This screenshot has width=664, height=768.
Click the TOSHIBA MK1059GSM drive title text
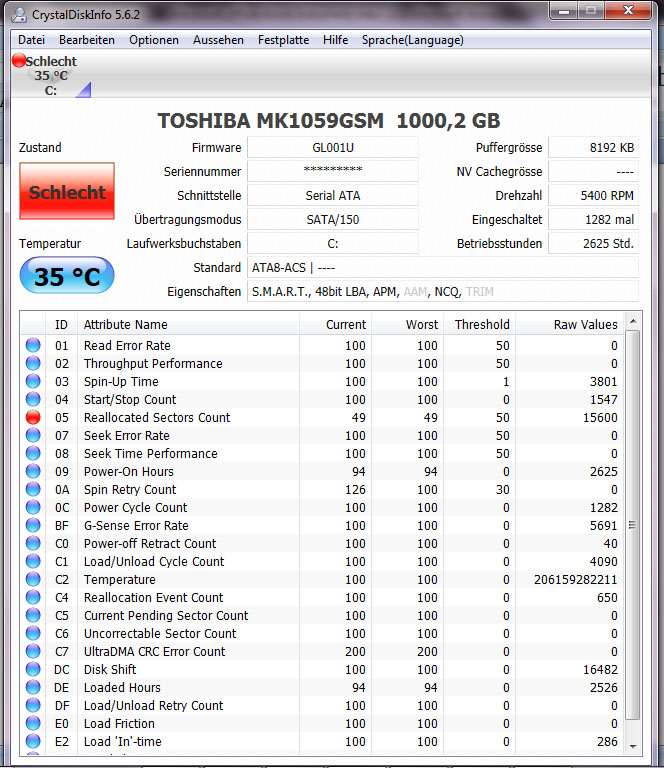[329, 121]
